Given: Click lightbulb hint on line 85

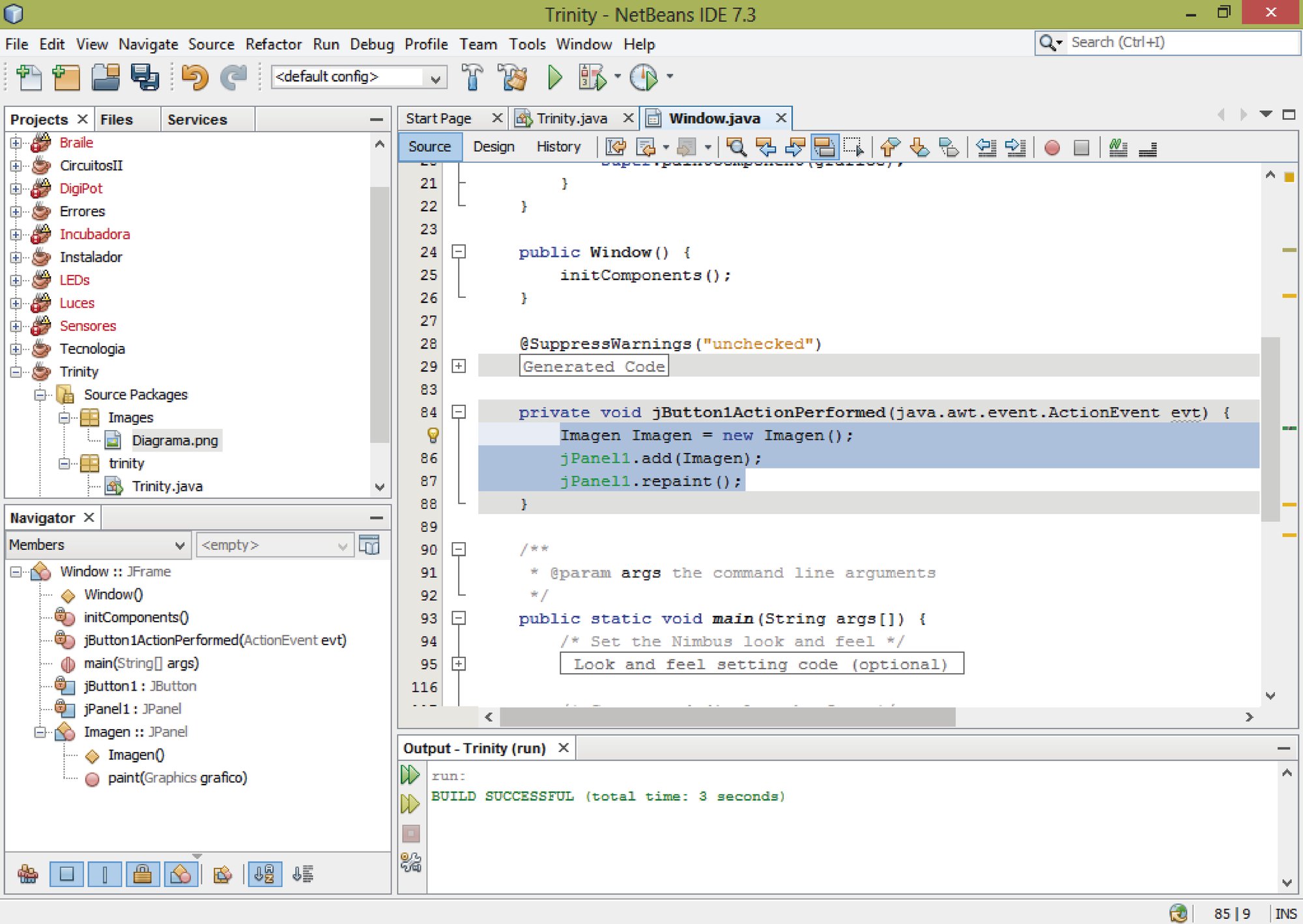Looking at the screenshot, I should pos(433,435).
